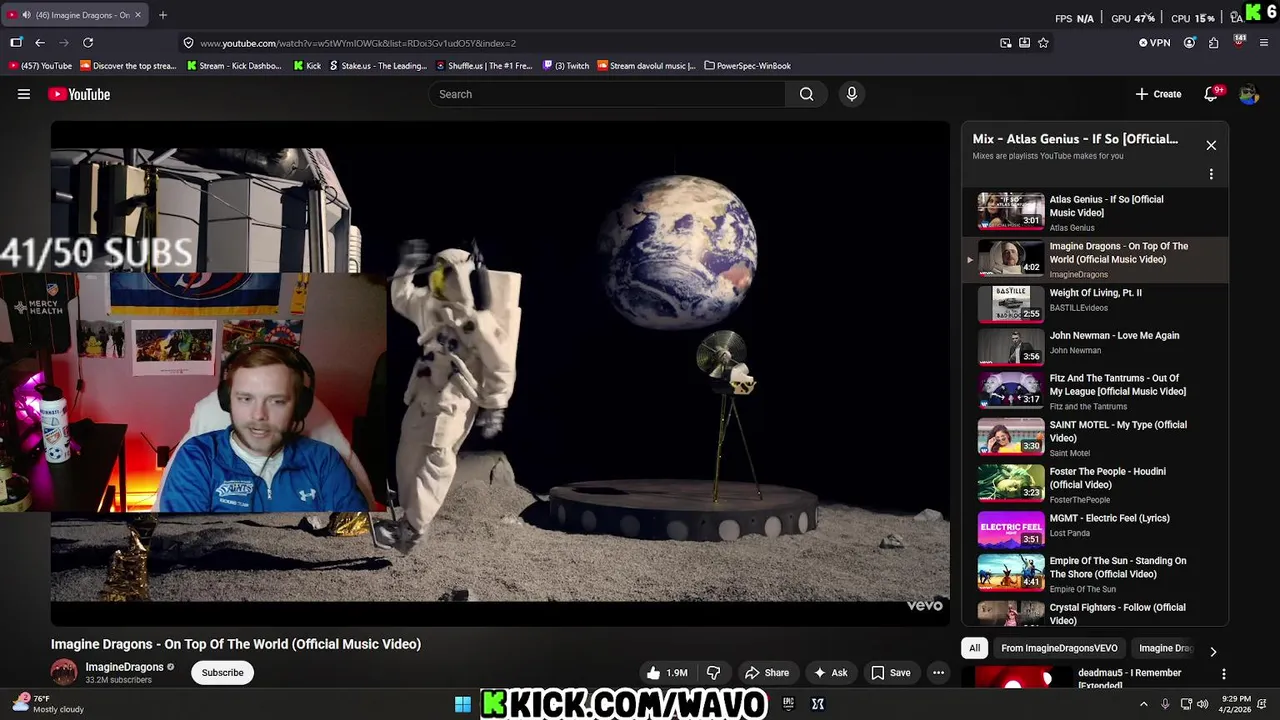Open the mix playlist options menu

point(1211,174)
